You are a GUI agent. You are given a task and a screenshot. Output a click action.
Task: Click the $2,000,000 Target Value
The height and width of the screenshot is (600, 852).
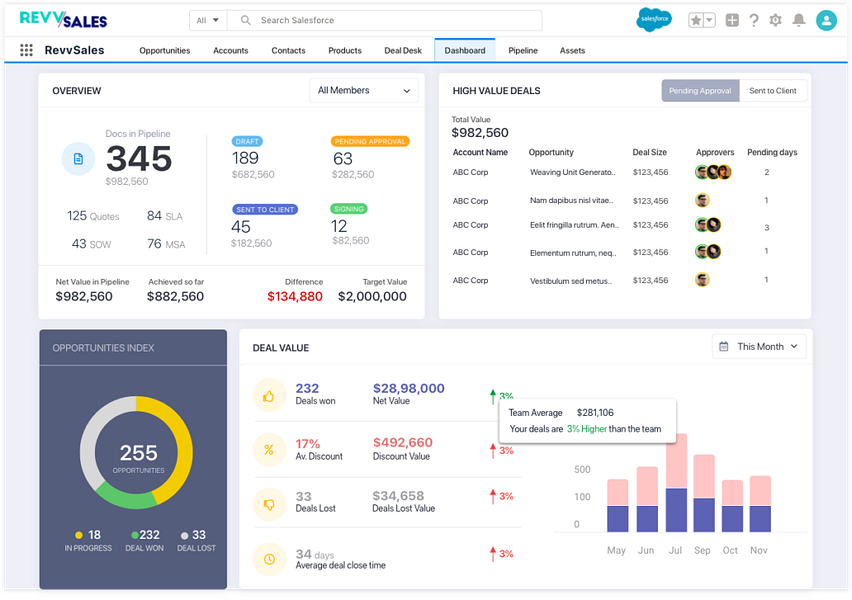(372, 296)
